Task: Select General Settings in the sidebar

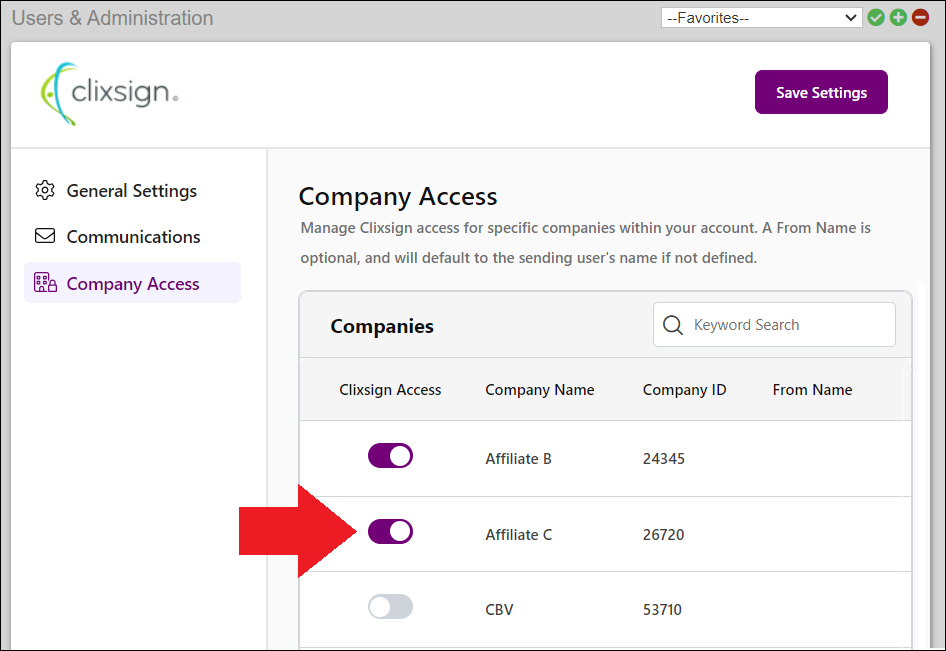Action: pos(130,190)
